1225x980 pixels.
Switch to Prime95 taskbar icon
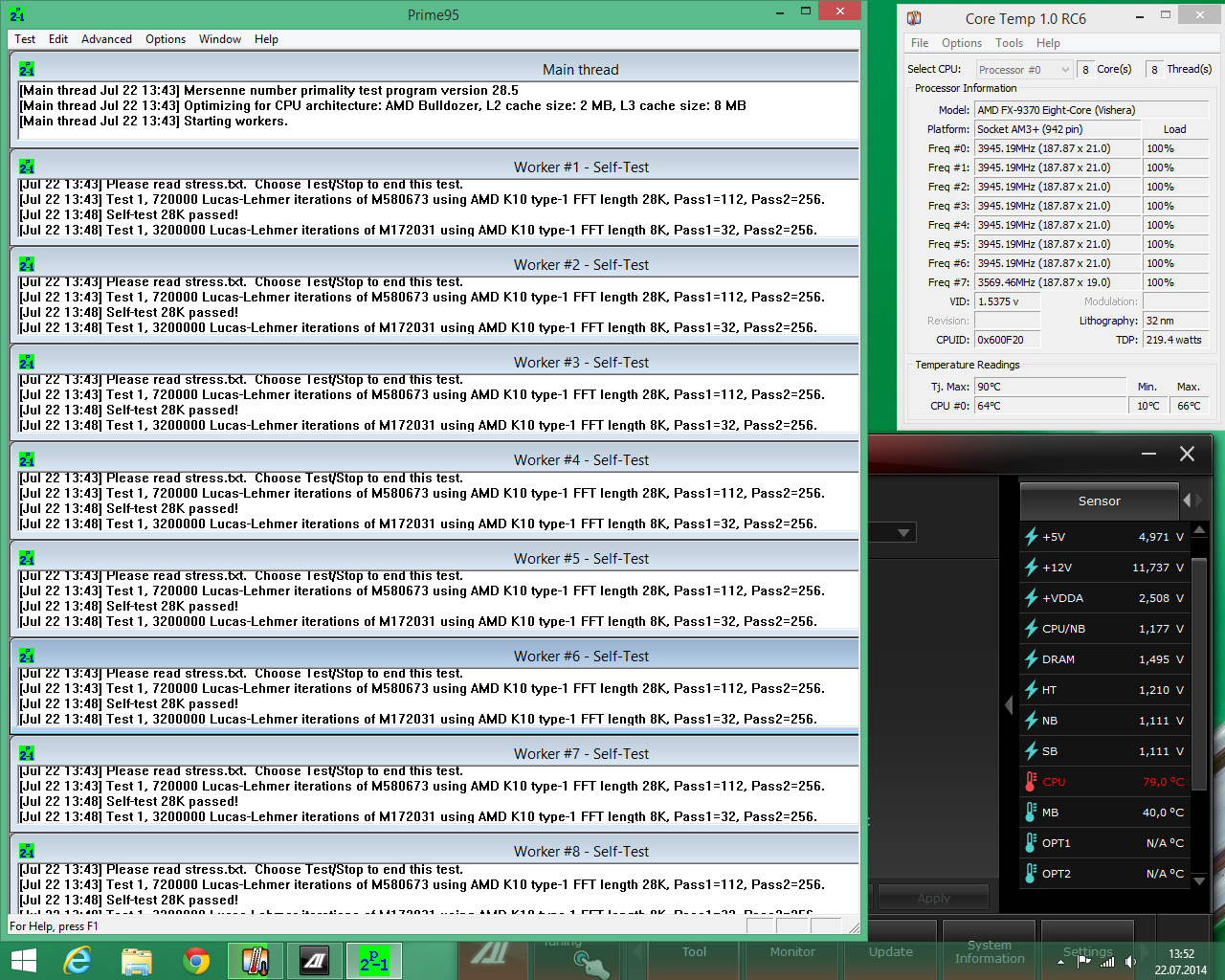[x=373, y=961]
